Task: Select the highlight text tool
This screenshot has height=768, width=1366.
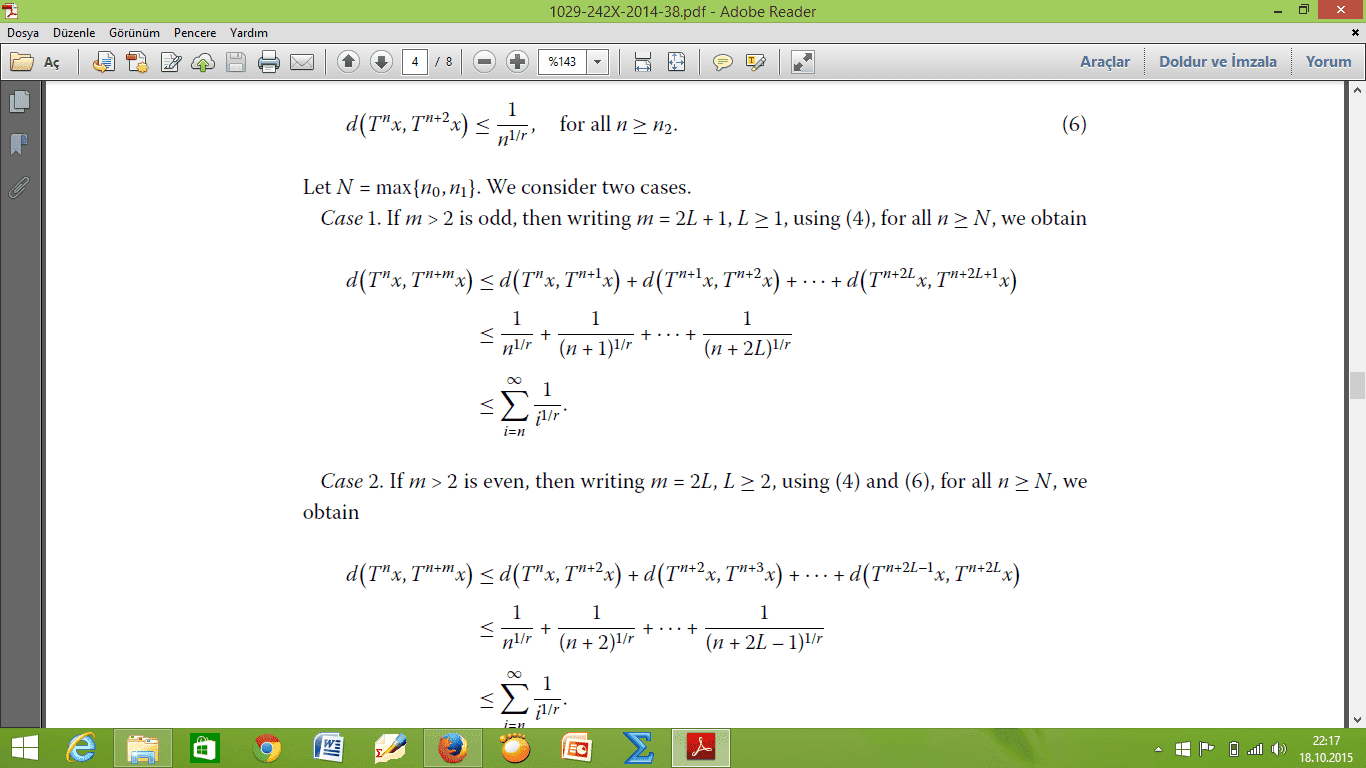Action: (755, 62)
